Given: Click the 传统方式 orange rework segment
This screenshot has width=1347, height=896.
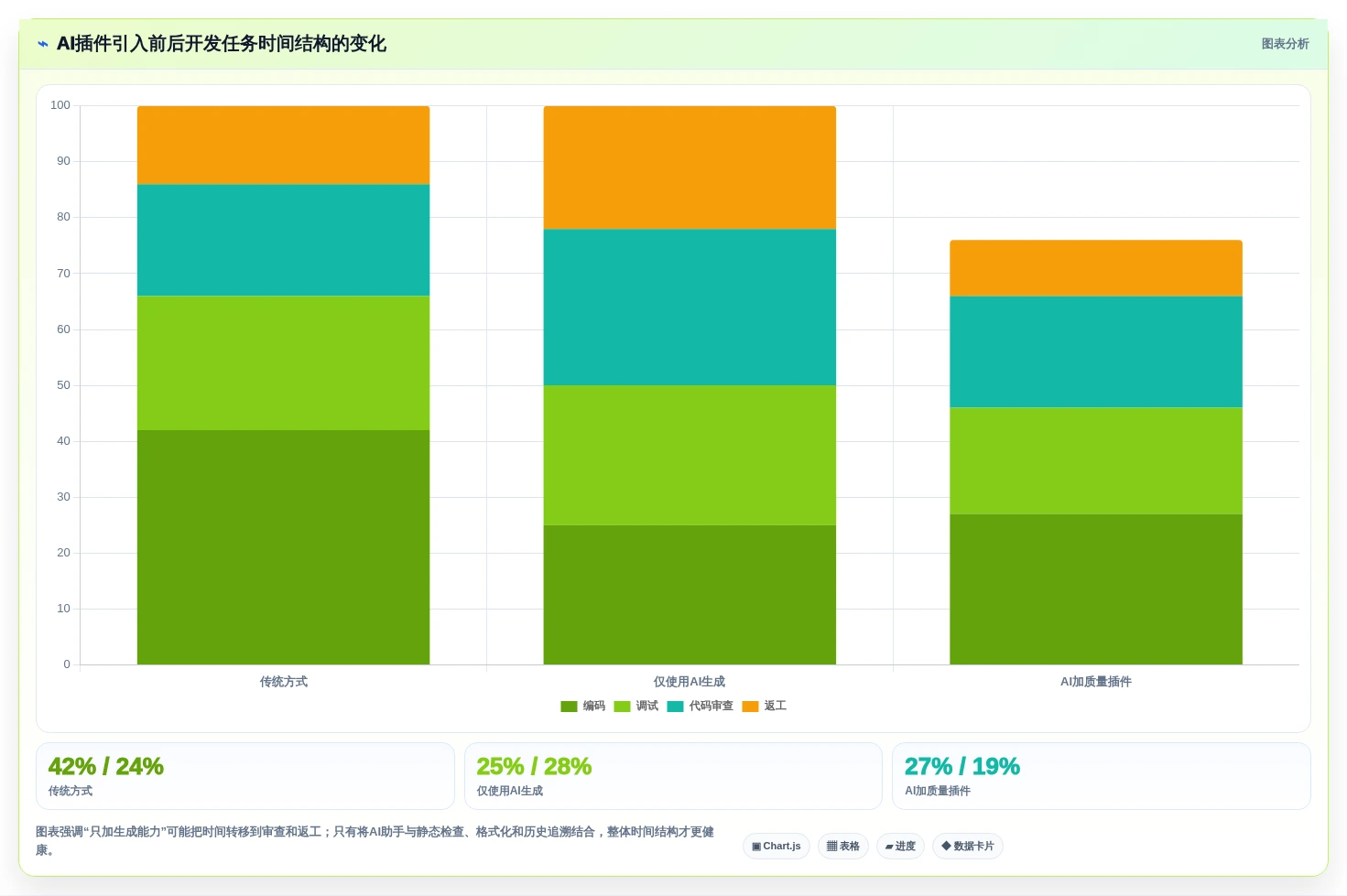Looking at the screenshot, I should (283, 145).
